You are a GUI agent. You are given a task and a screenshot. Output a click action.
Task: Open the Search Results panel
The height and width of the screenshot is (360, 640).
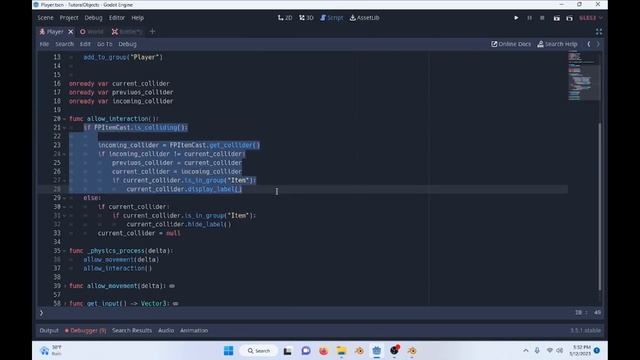click(x=132, y=331)
